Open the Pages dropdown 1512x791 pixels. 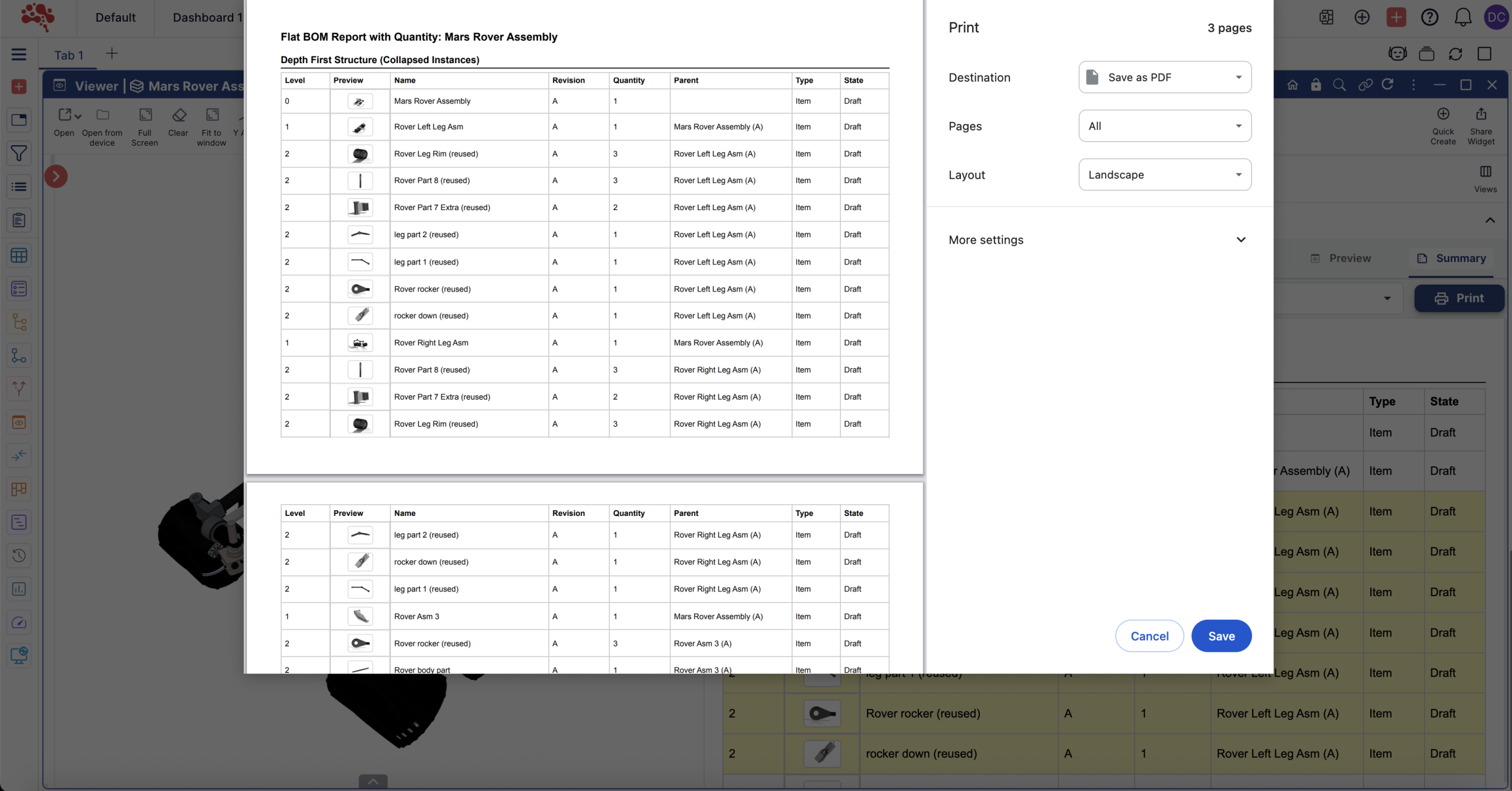pos(1165,126)
